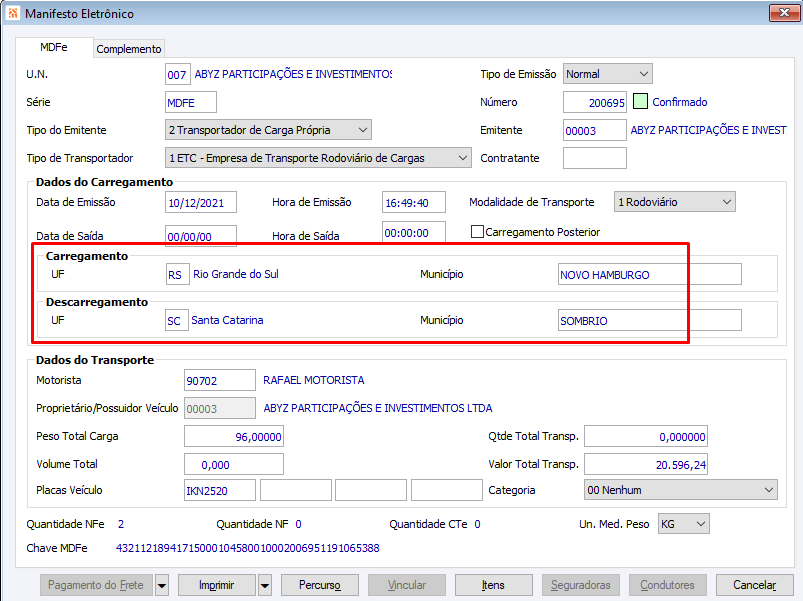Image resolution: width=803 pixels, height=601 pixels.
Task: Click the Hora de Saída field
Action: 414,232
